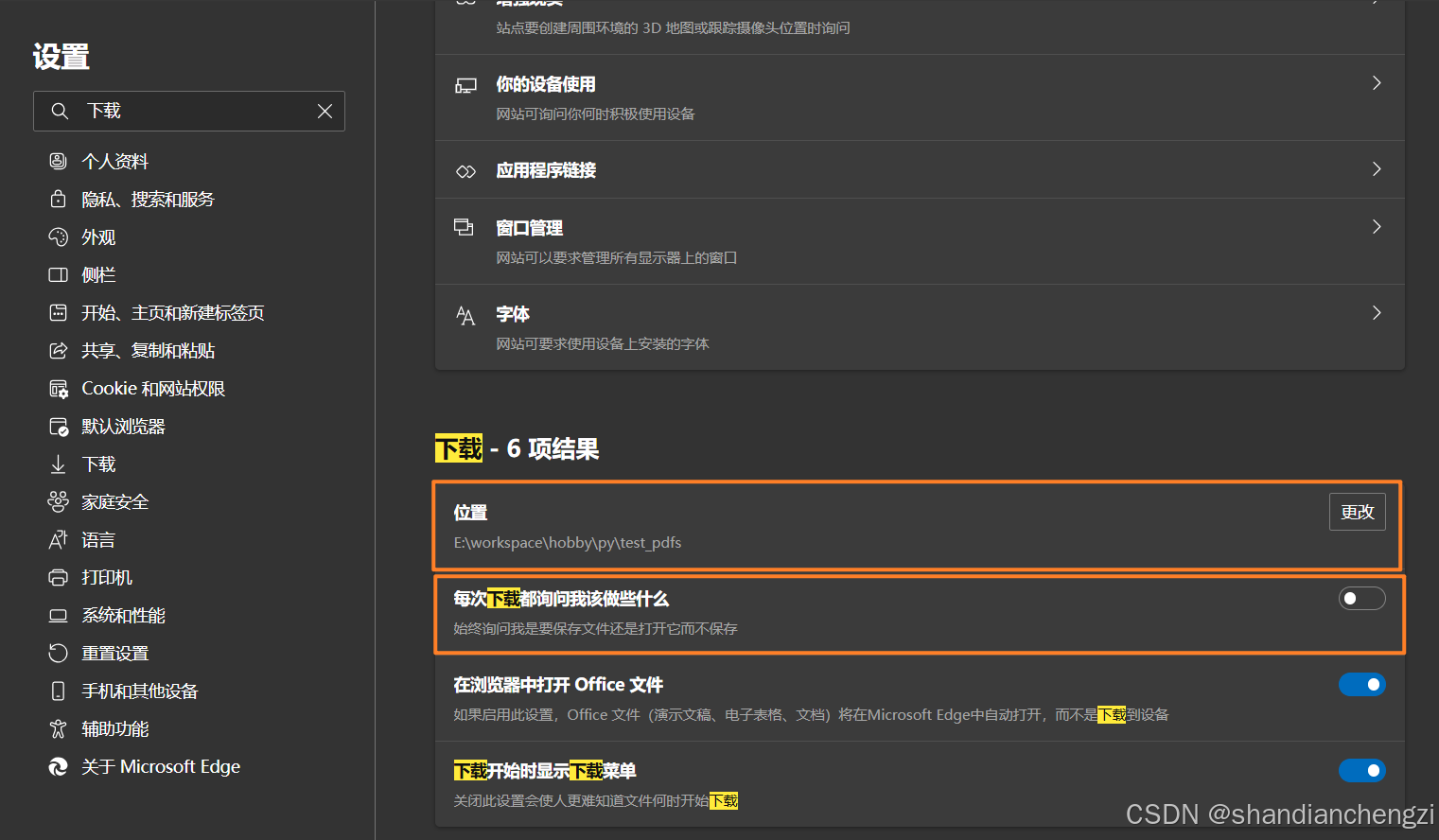
Task: Disable 在浏览器中打开 Office 文件
Action: (x=1362, y=684)
